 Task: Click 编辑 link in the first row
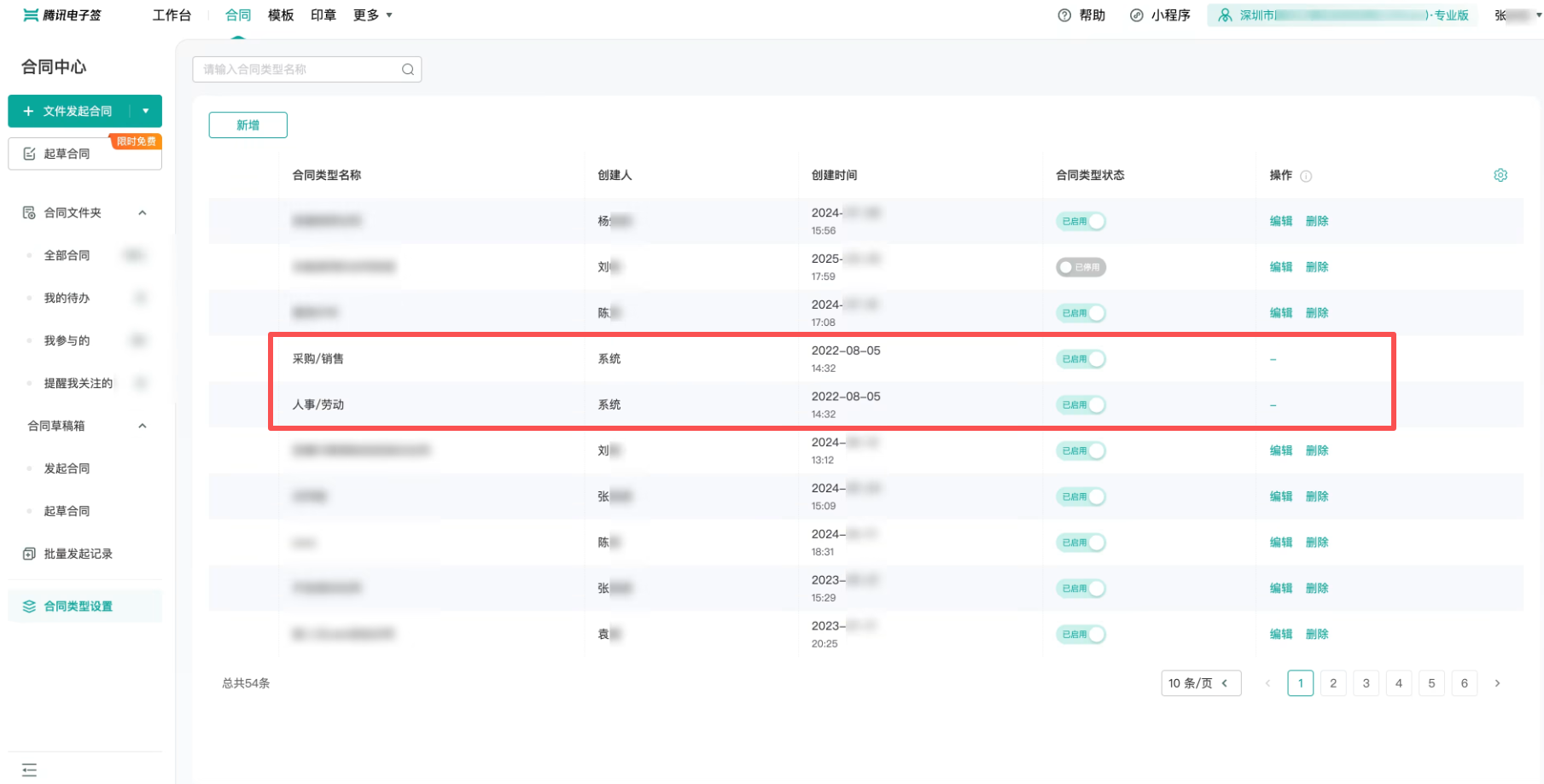click(1280, 221)
